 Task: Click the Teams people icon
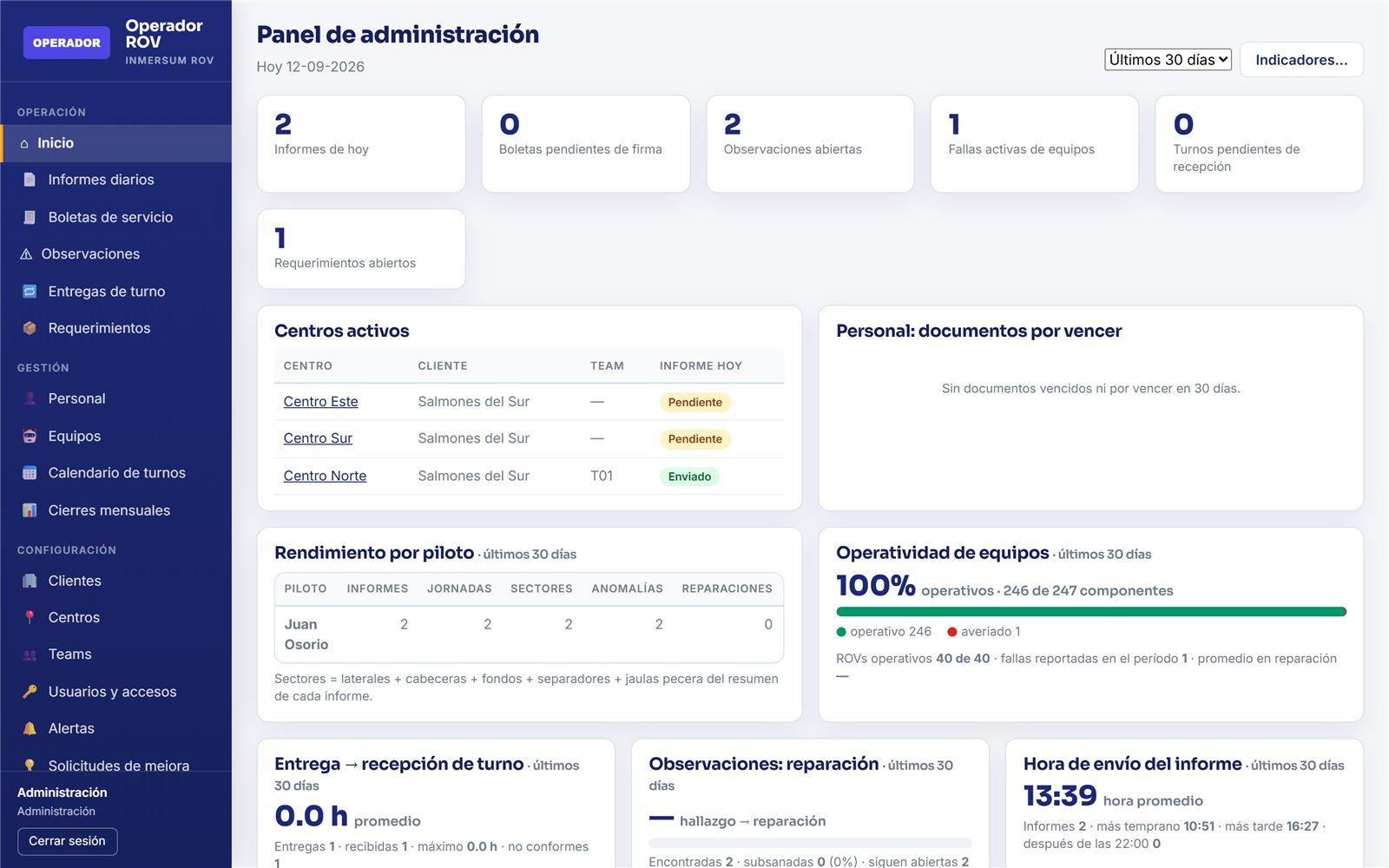pos(30,654)
